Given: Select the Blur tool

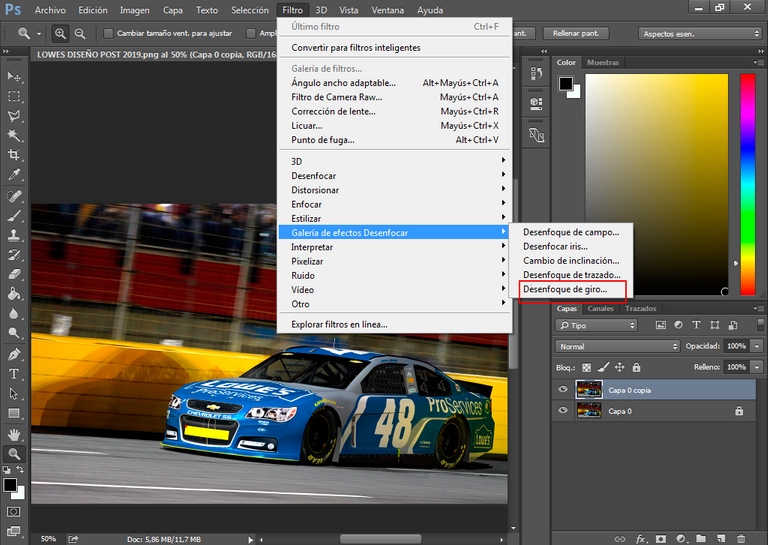Looking at the screenshot, I should [14, 313].
